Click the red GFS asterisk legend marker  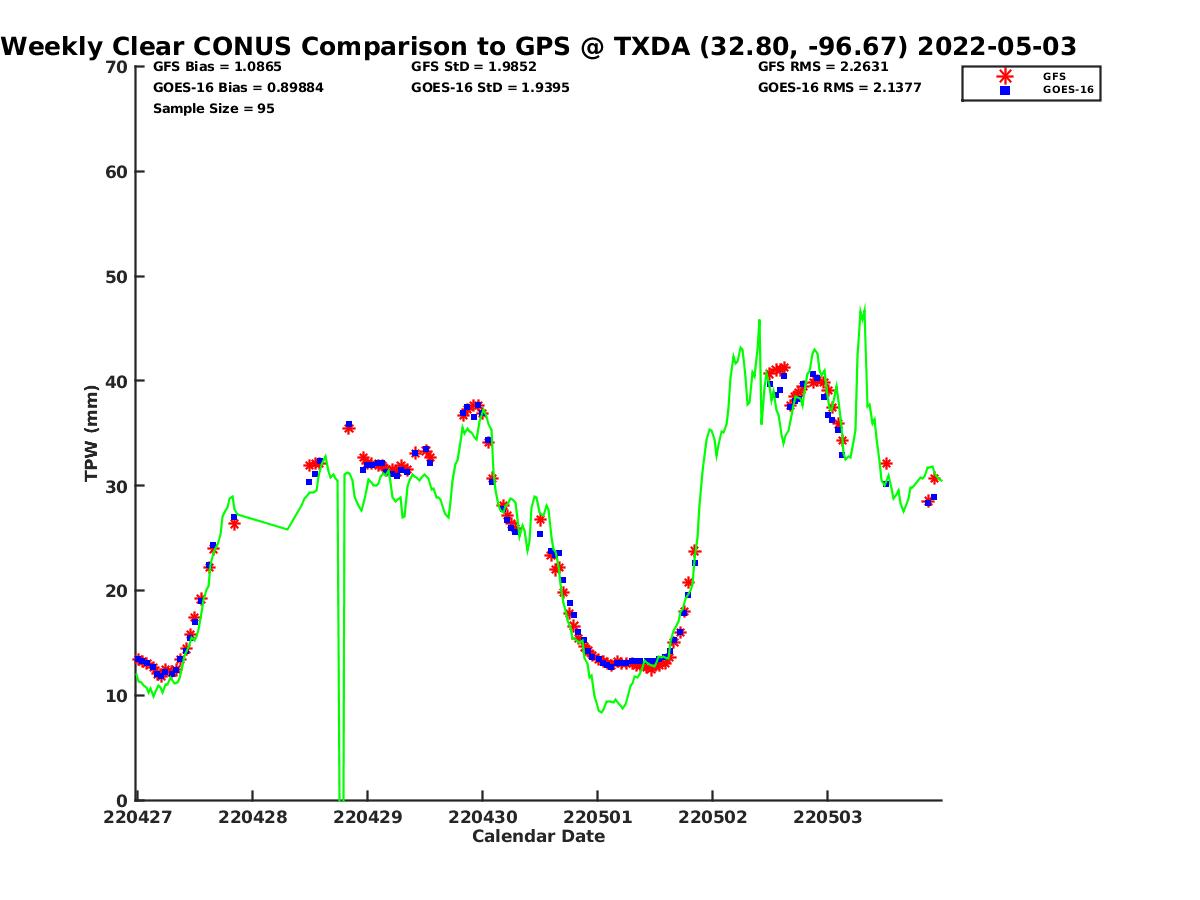[1005, 76]
